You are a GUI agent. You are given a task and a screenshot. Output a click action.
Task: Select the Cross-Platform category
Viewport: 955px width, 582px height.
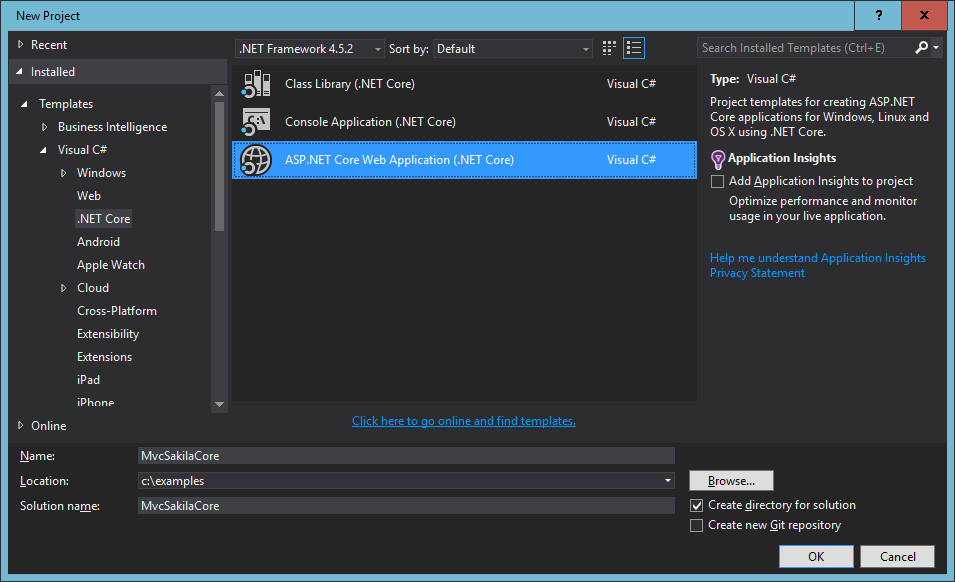[117, 311]
